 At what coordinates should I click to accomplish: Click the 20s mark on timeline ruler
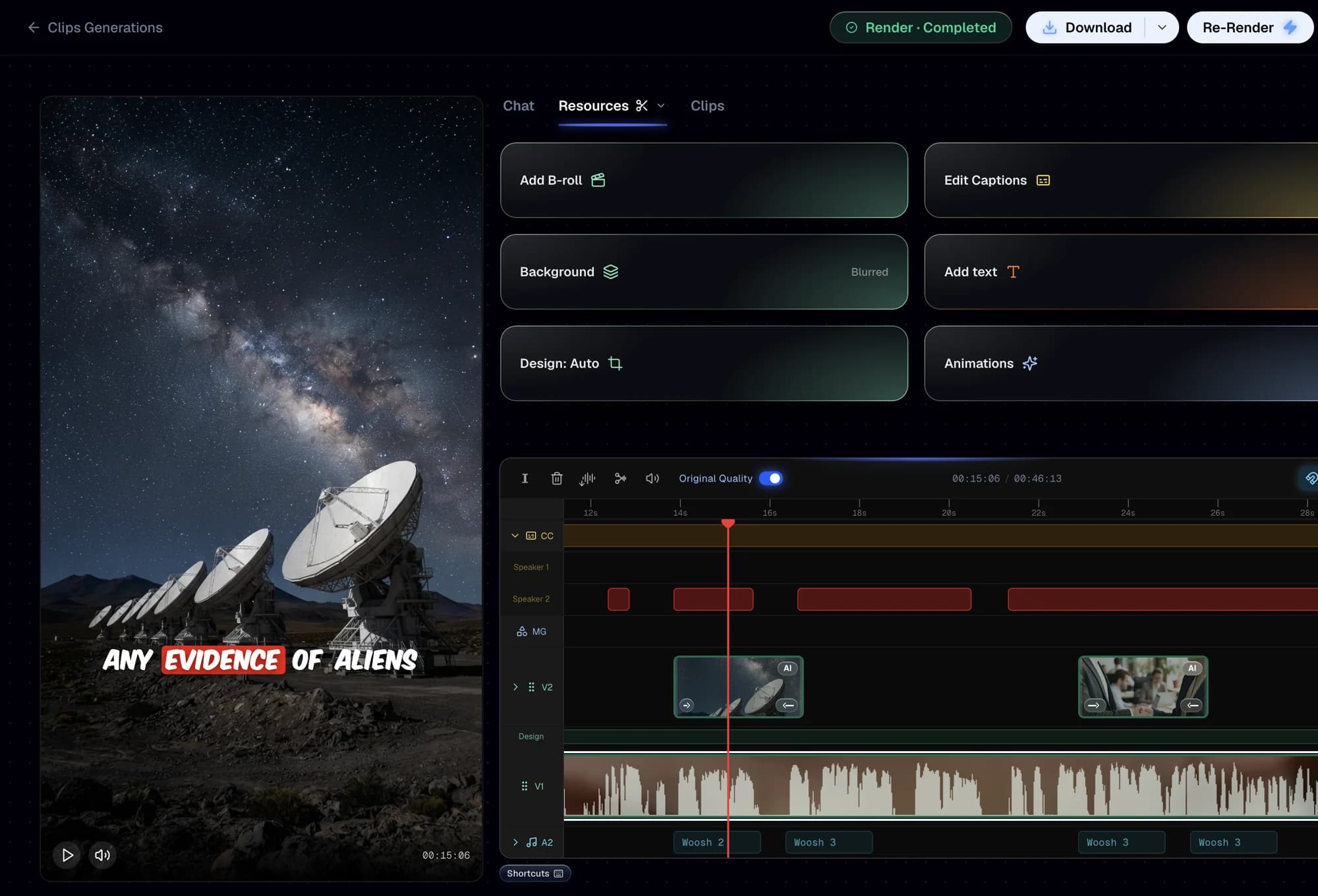pos(949,509)
